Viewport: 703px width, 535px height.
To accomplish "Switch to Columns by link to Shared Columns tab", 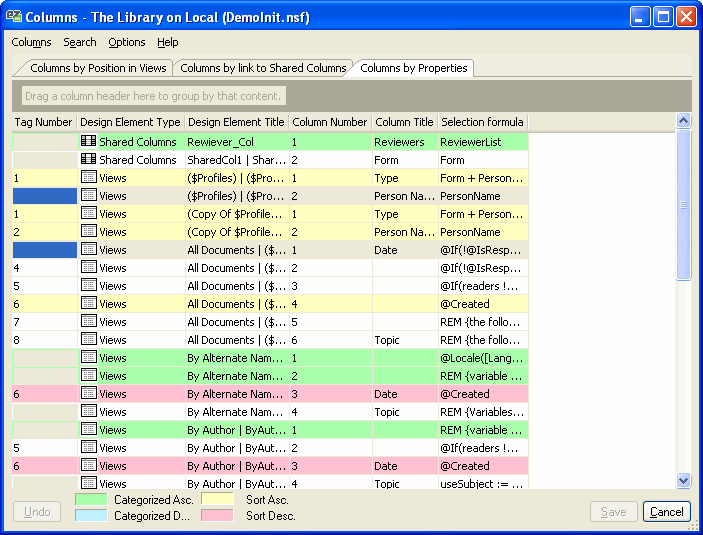I will (x=262, y=68).
